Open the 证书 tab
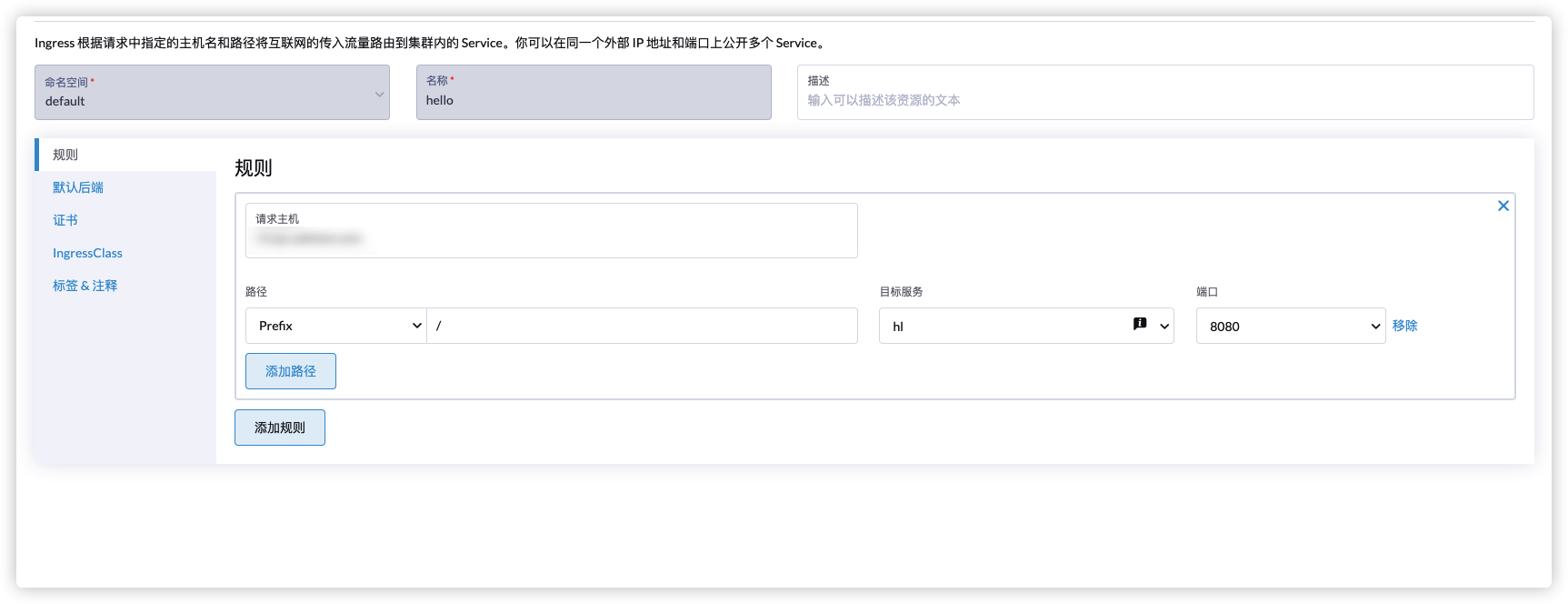Screen dimensions: 1568x604 [x=65, y=220]
